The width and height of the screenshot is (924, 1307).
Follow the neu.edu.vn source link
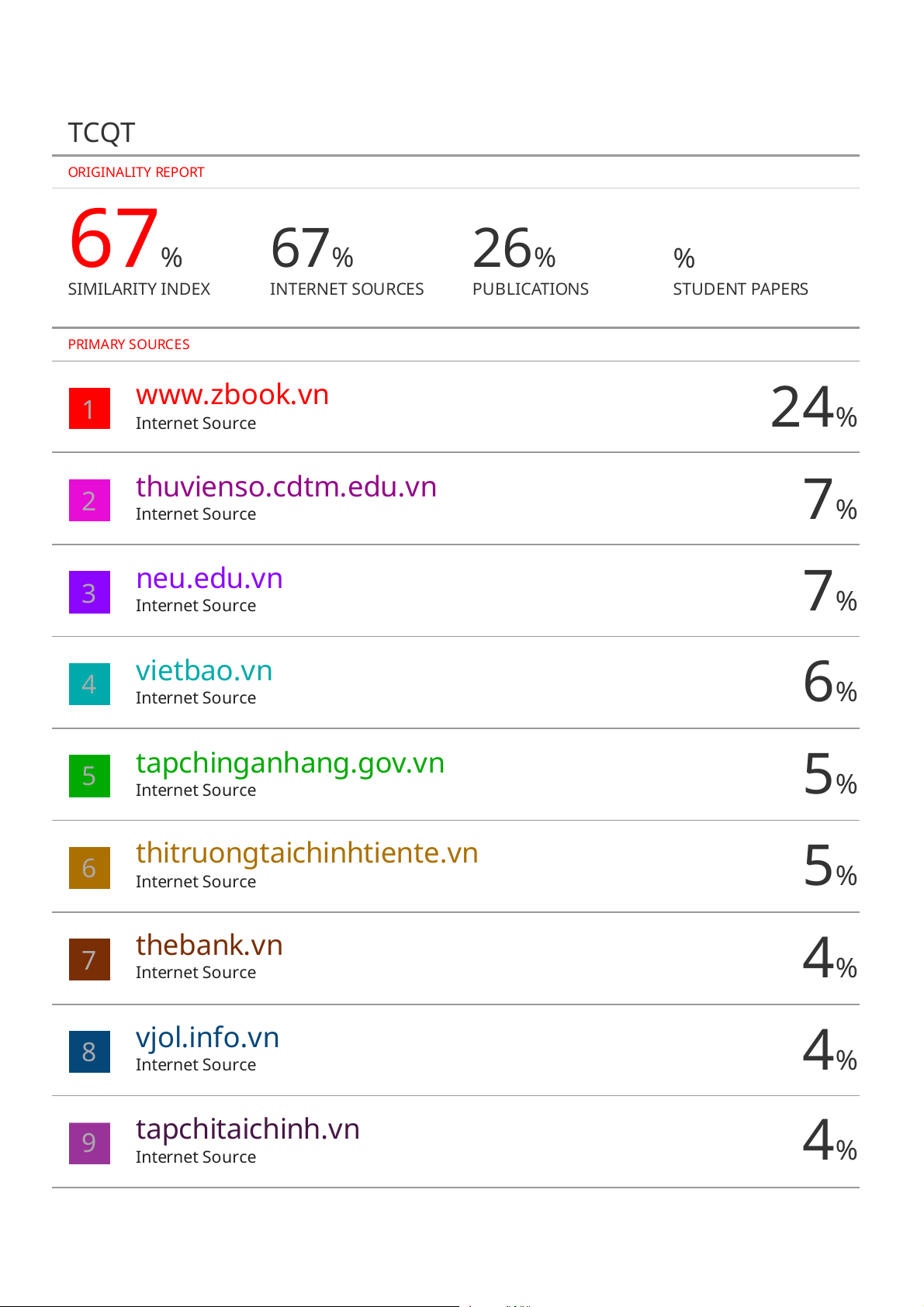point(209,579)
